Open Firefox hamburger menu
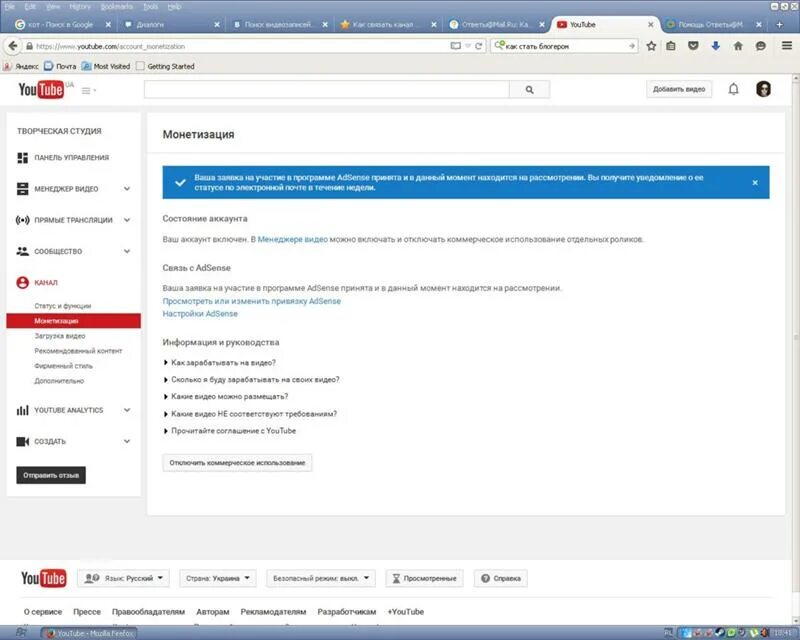Viewport: 800px width, 640px height. [x=787, y=46]
